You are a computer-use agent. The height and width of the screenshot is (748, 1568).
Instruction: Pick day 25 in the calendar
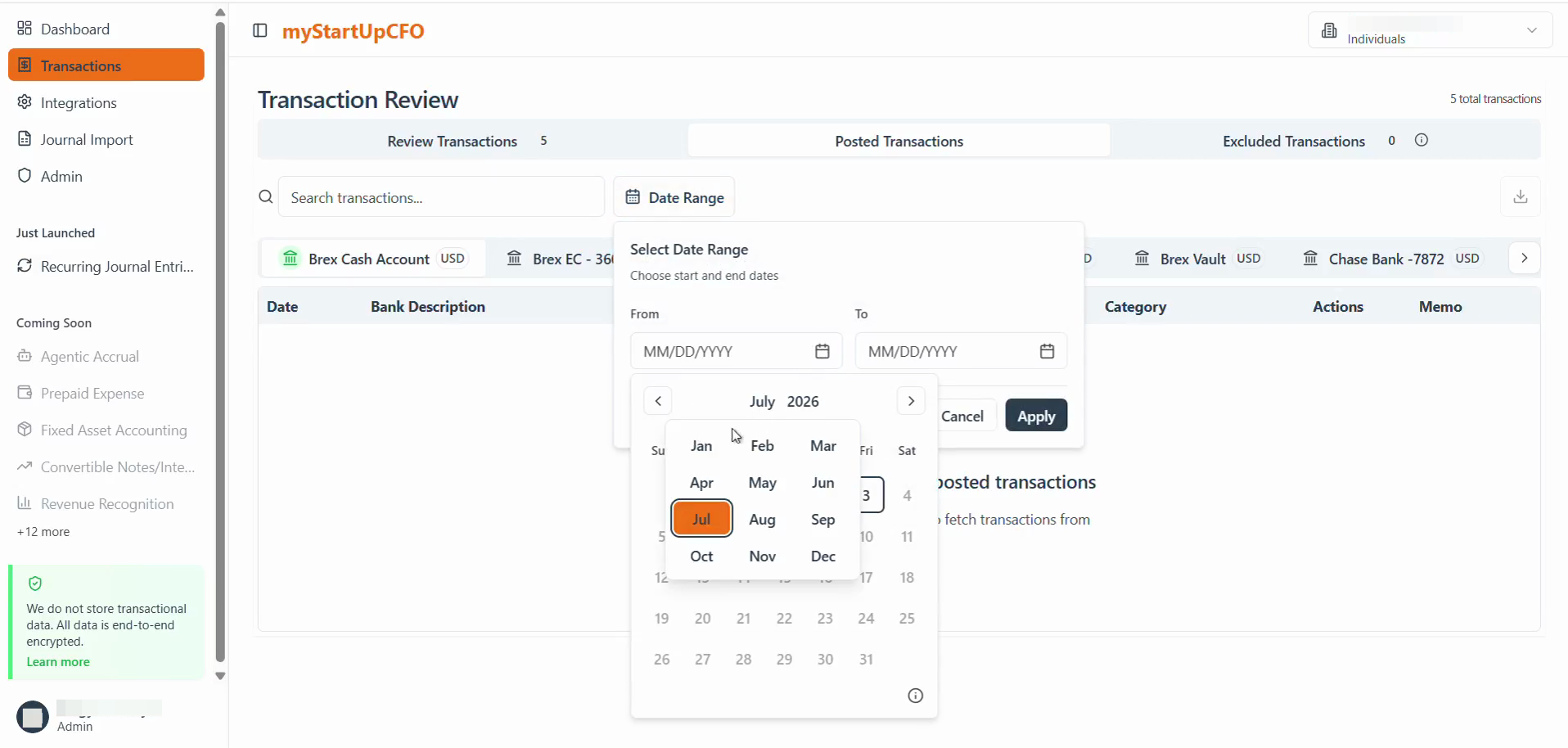[x=907, y=618]
